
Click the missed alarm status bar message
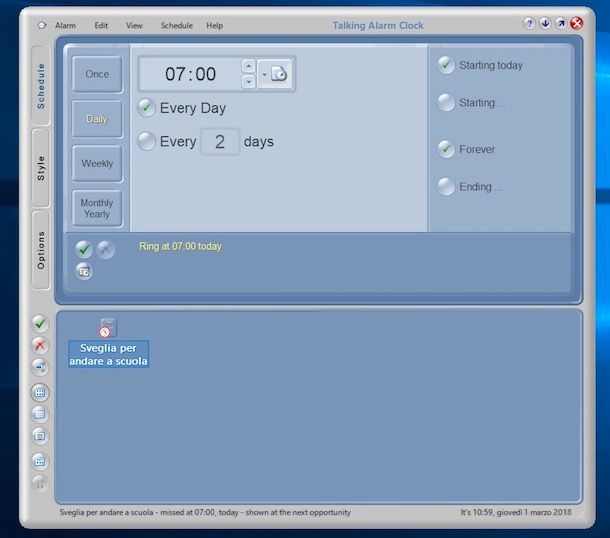[205, 512]
